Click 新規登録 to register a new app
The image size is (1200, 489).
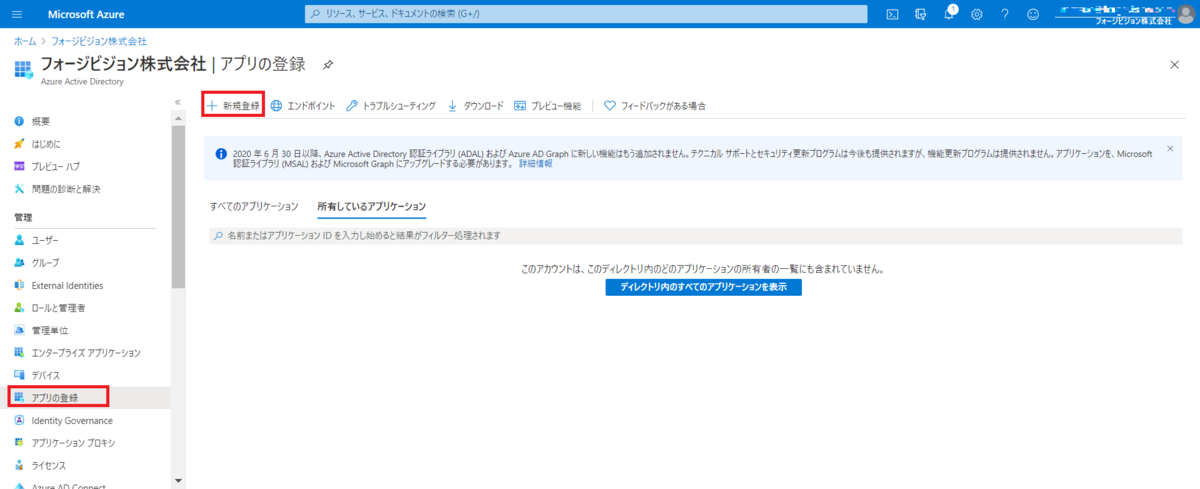click(233, 105)
